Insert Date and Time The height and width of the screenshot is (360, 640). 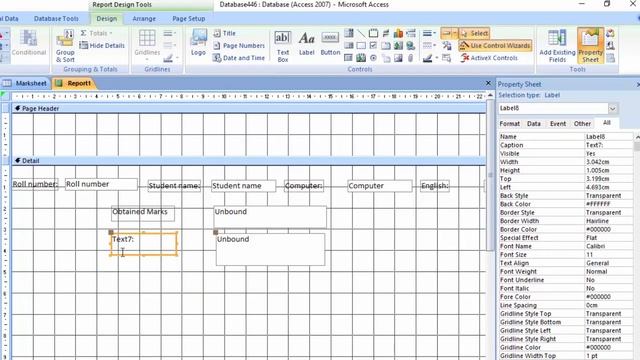click(239, 58)
